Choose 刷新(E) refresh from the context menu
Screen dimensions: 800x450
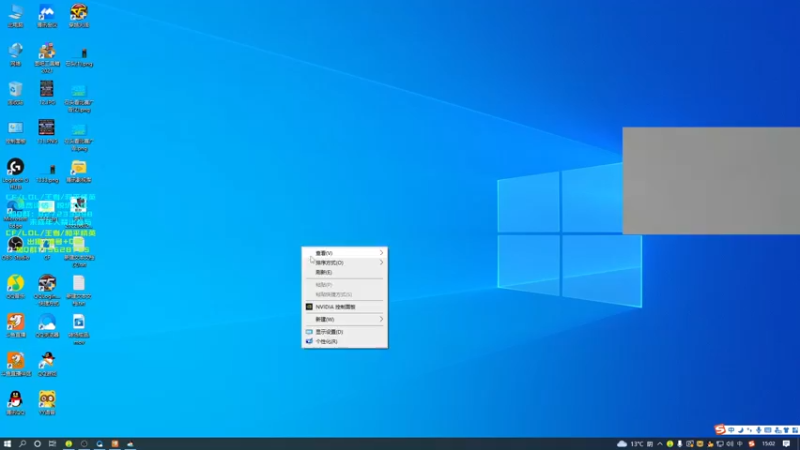(x=344, y=272)
